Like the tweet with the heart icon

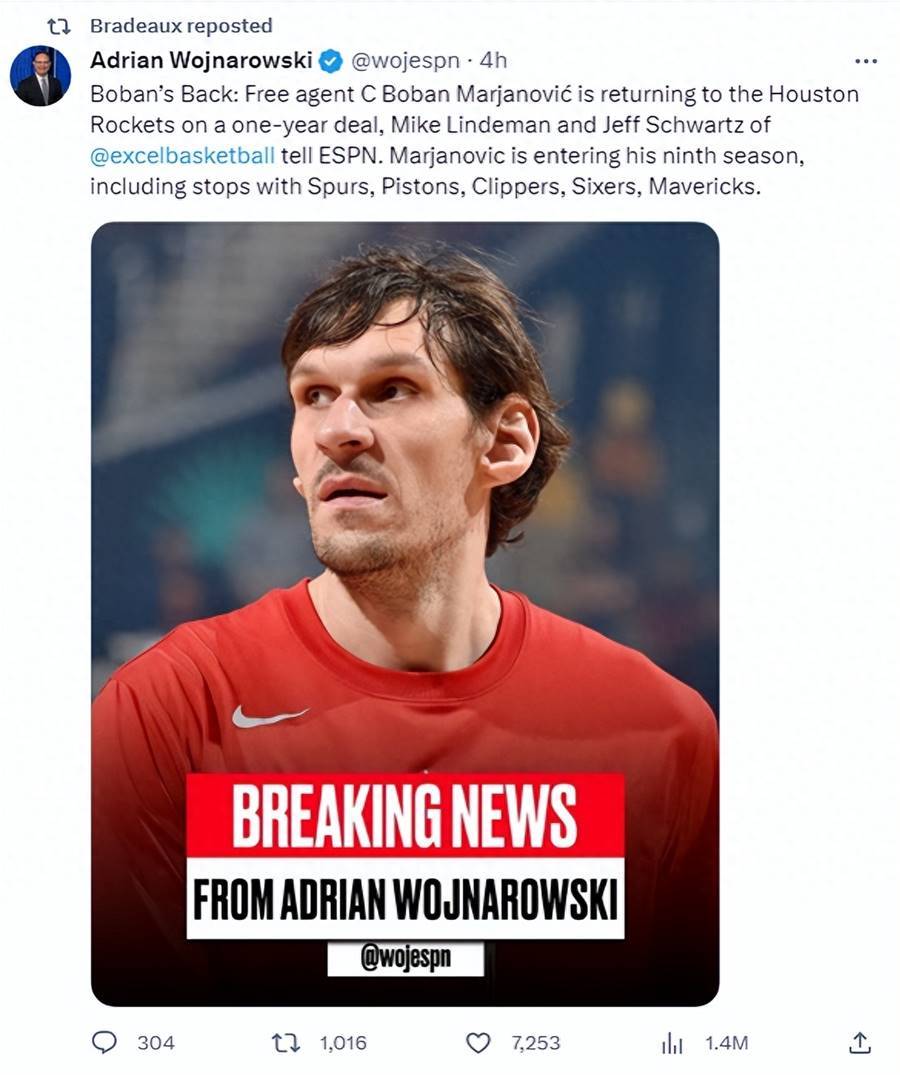point(478,1043)
